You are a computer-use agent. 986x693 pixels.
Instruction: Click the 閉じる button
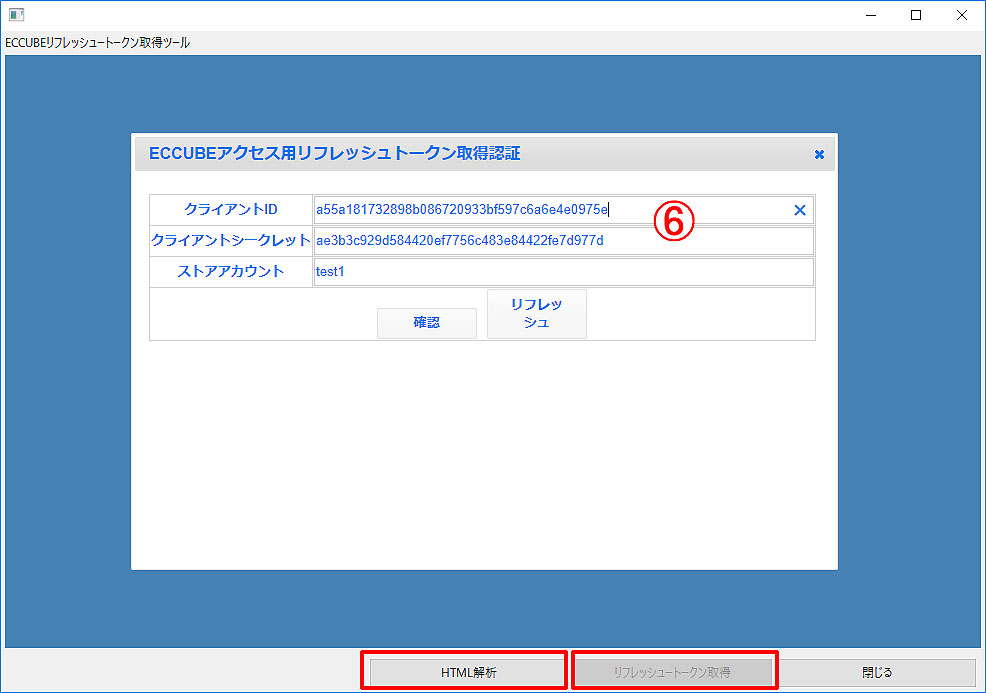(x=877, y=672)
